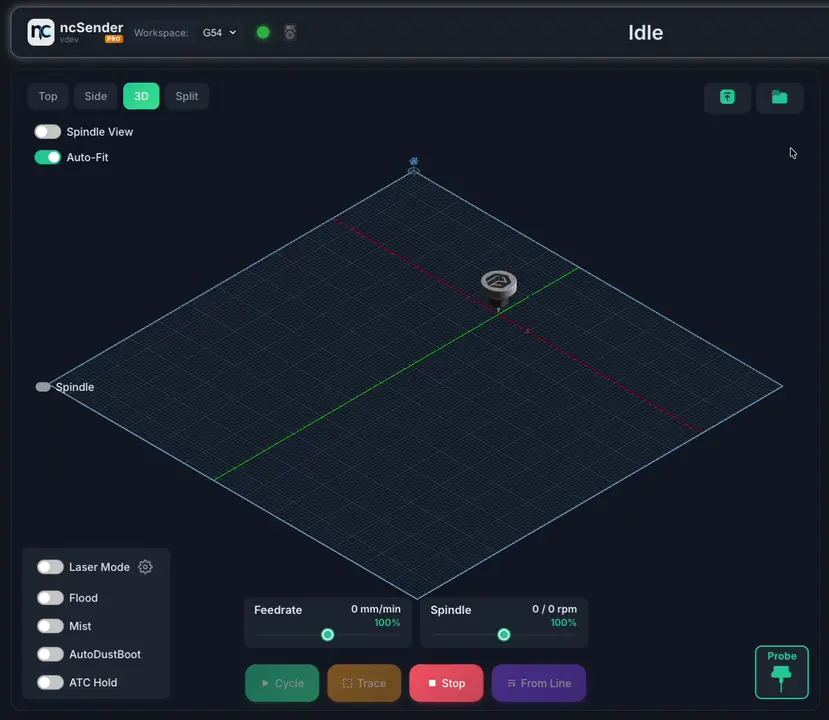This screenshot has width=829, height=720.
Task: Click the Spindle override slider handle
Action: tap(504, 634)
